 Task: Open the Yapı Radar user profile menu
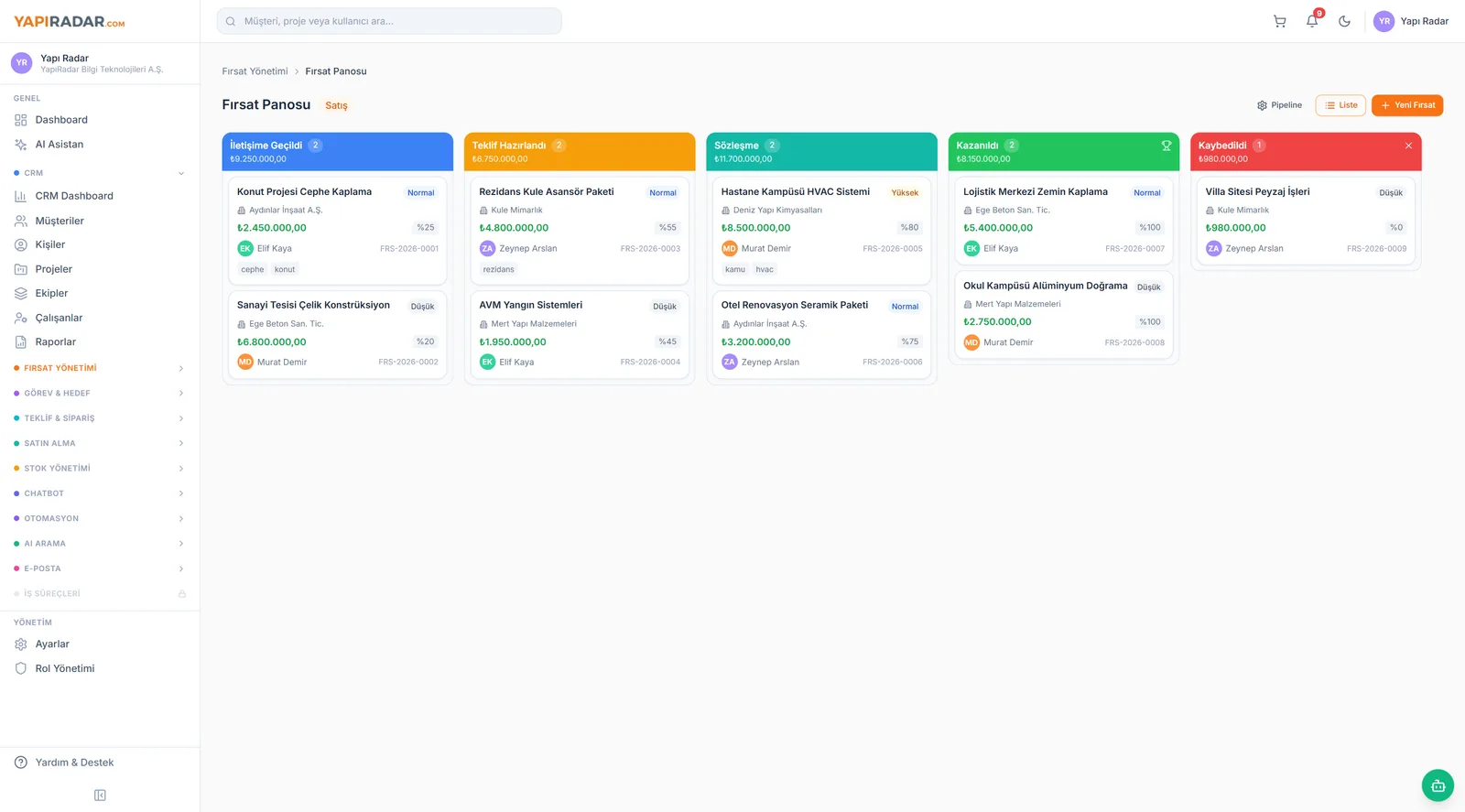[1411, 21]
